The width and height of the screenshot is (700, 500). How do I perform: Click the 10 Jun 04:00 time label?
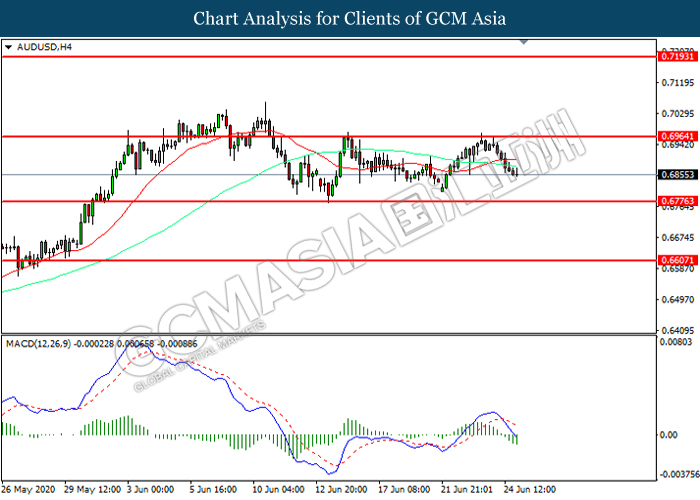click(278, 490)
